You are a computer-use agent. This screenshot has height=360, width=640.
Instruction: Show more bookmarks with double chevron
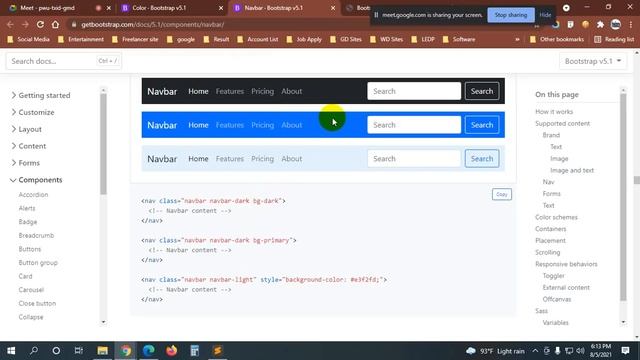517,40
